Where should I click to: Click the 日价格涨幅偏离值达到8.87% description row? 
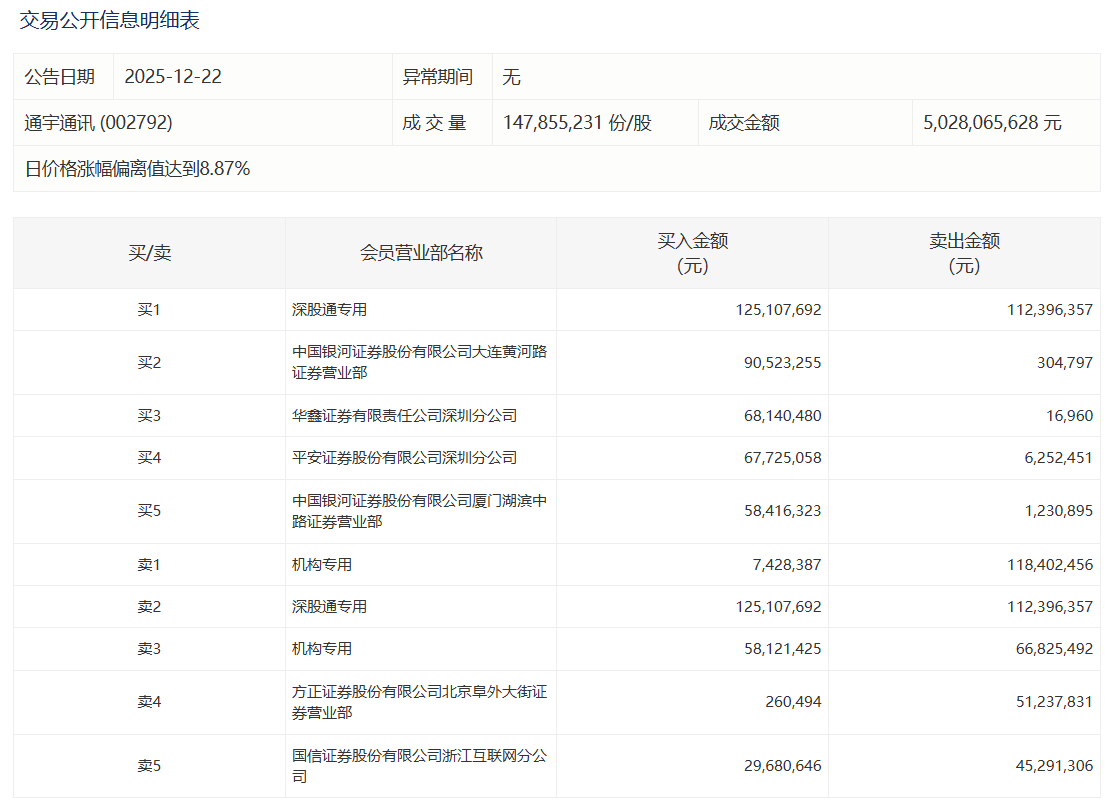[x=138, y=169]
